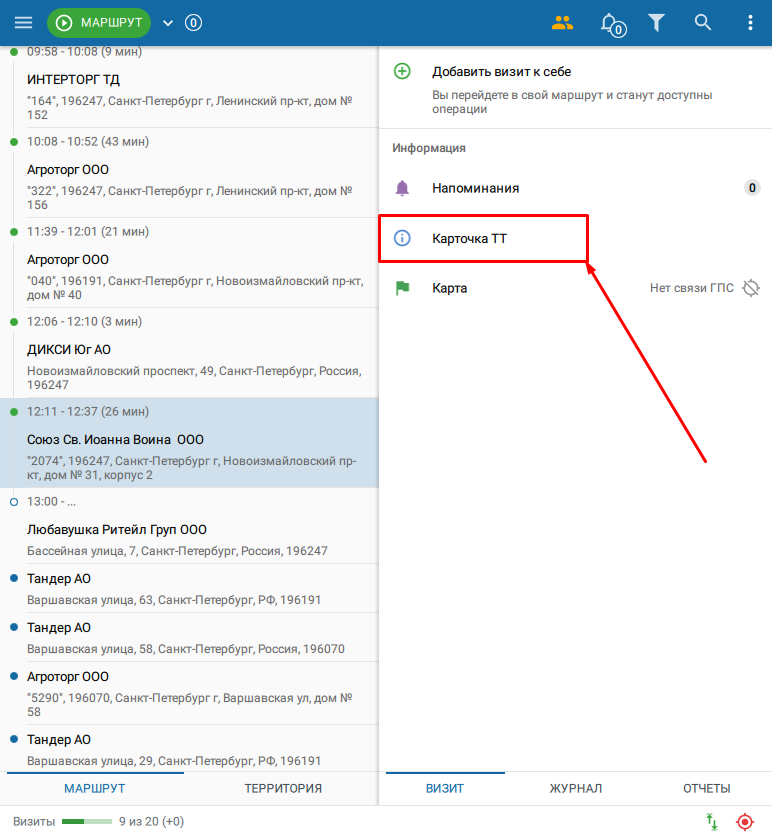
Task: Open the notifications bell with zero badge
Action: (613, 24)
